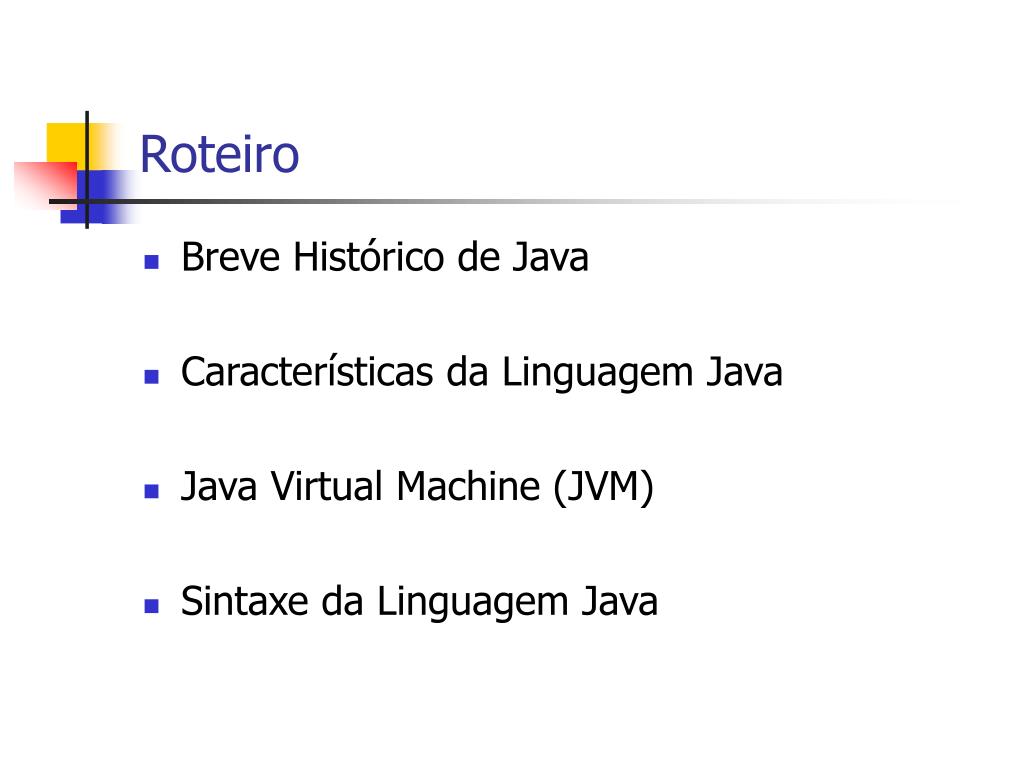Select the bullet marker before Java Virtual Machine
This screenshot has height=768, width=1024.
coord(152,491)
